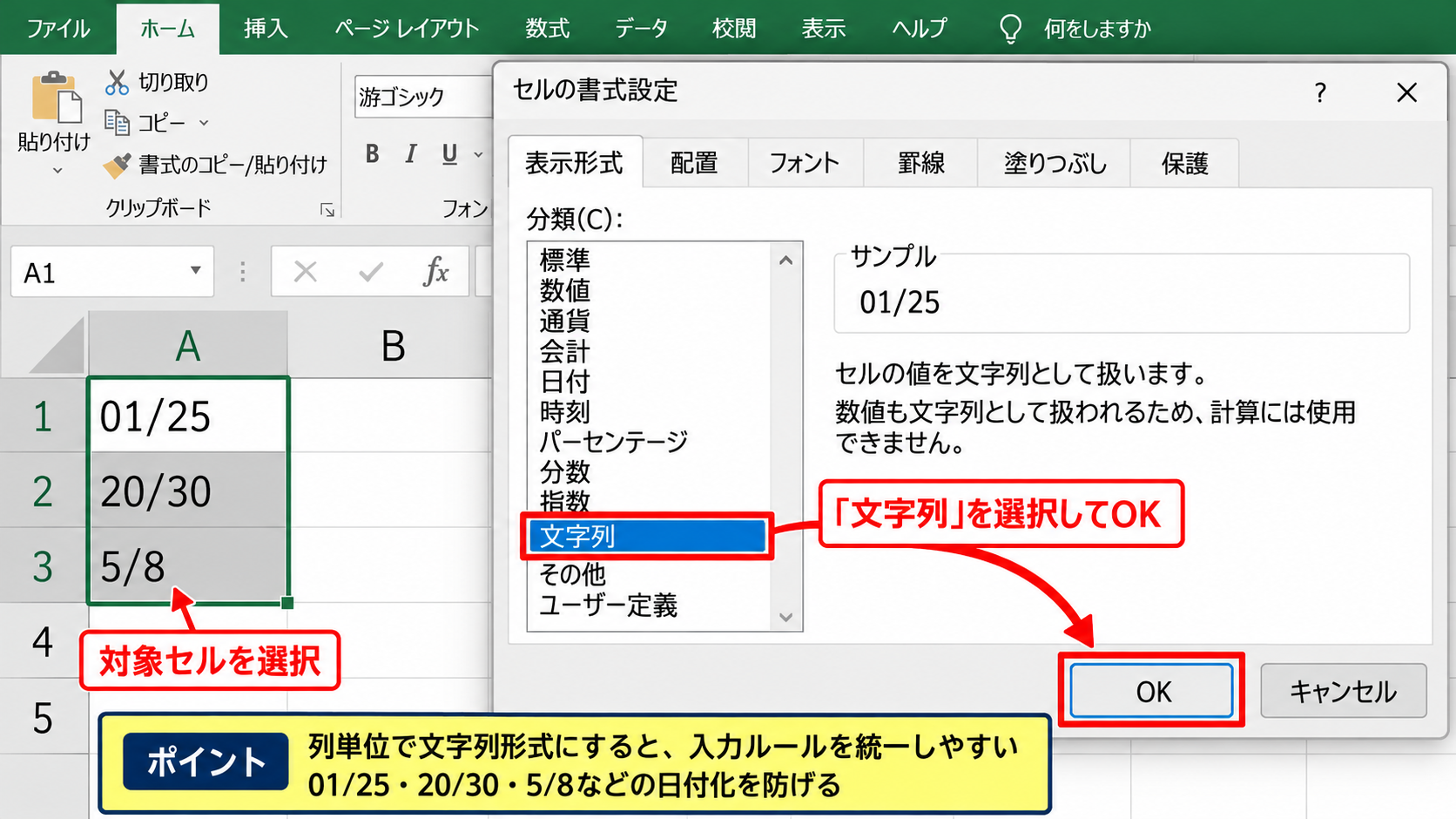This screenshot has width=1456, height=819.
Task: Switch to the 配置 dialog tab
Action: click(694, 163)
